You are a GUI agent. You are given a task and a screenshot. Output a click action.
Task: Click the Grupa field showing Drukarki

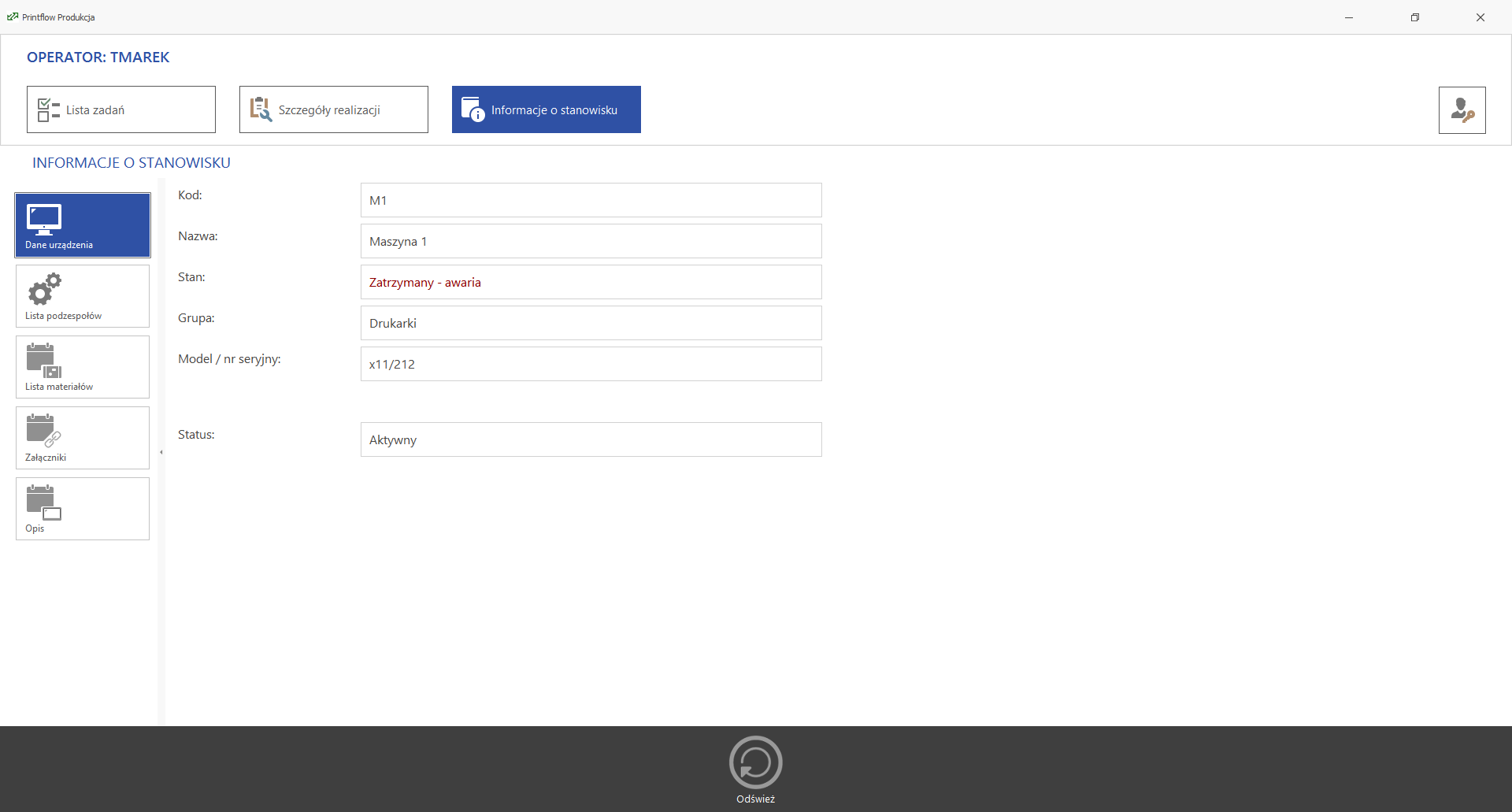coord(591,323)
